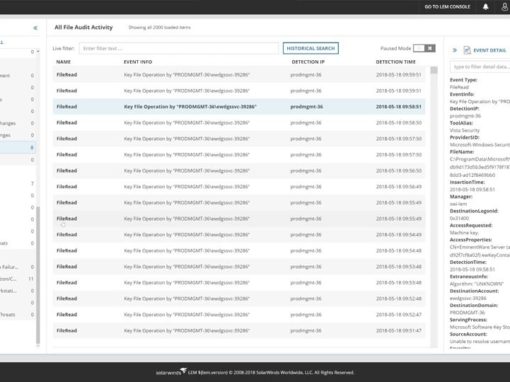This screenshot has width=510, height=382.
Task: Open Historical Search
Action: 311,48
